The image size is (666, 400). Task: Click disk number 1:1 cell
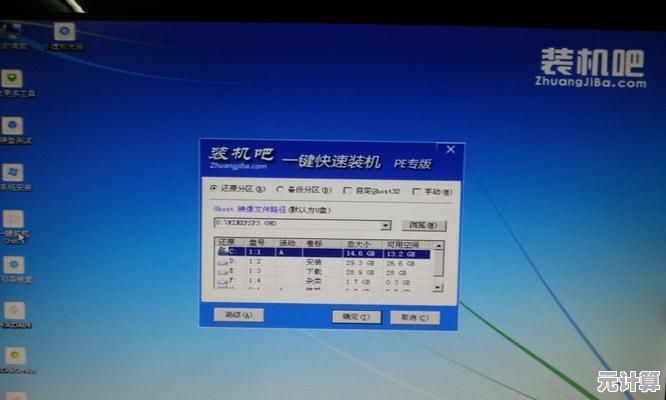[x=256, y=252]
